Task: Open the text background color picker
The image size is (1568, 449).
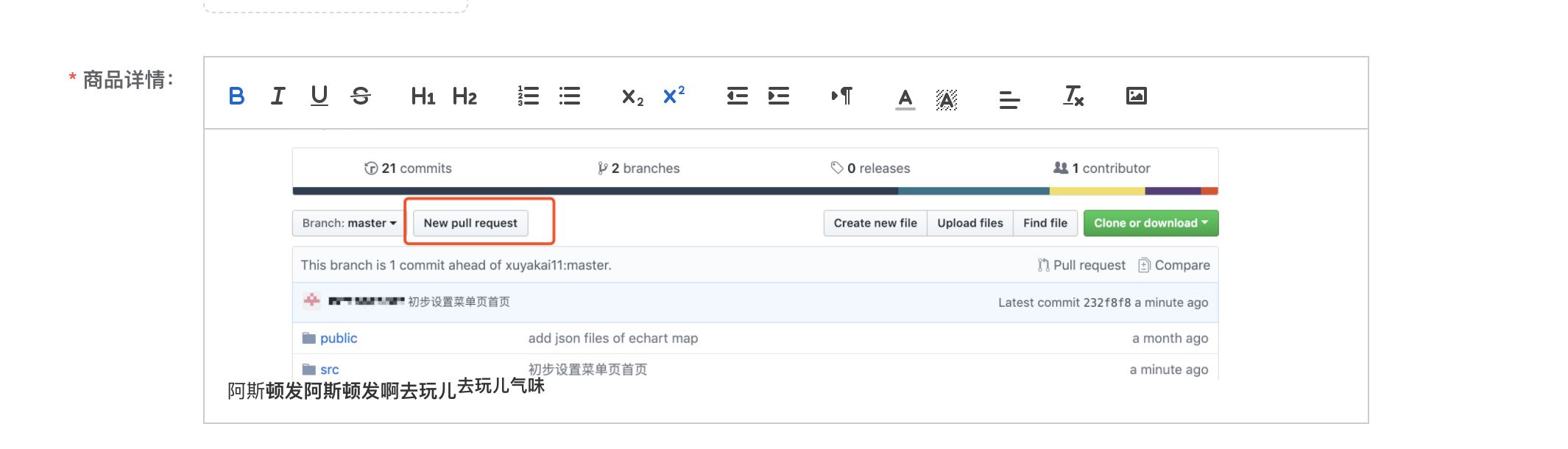Action: point(947,99)
